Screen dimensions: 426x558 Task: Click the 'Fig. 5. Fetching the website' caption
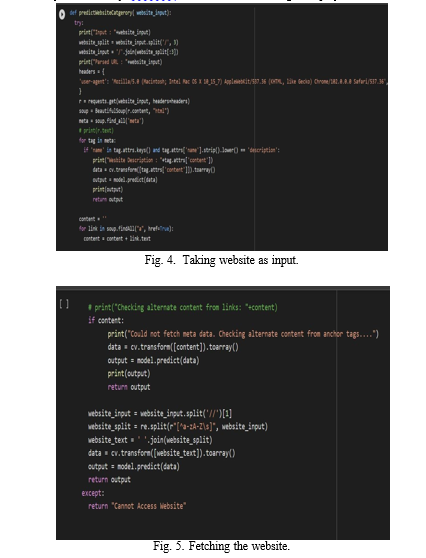click(x=221, y=546)
